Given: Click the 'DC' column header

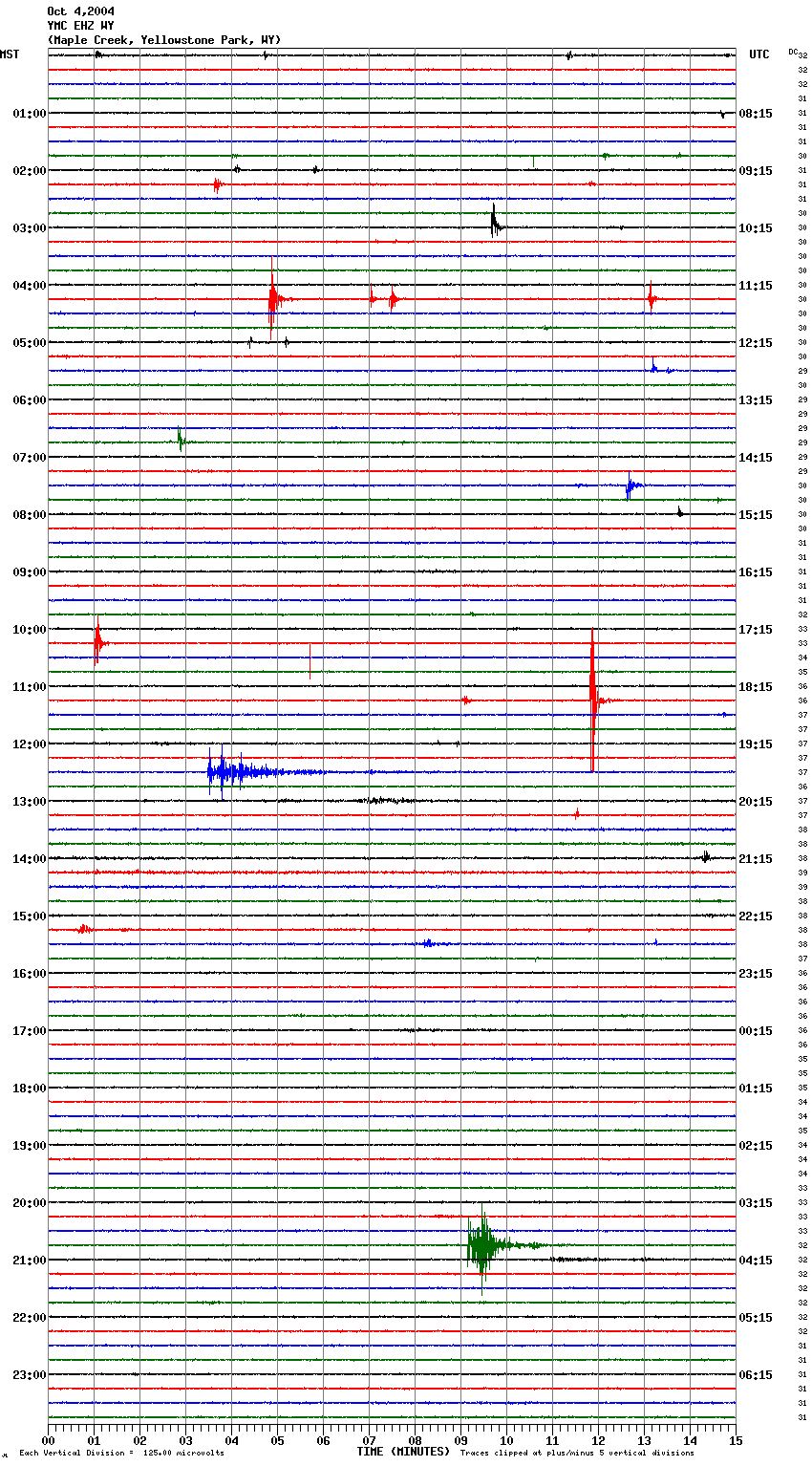Looking at the screenshot, I should point(793,51).
